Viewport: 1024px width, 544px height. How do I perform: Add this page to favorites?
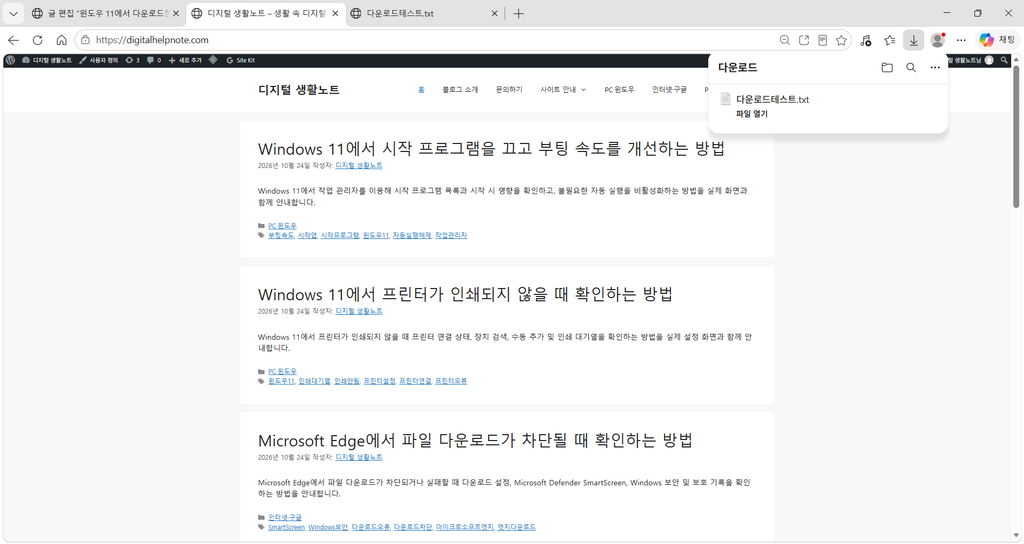point(842,40)
